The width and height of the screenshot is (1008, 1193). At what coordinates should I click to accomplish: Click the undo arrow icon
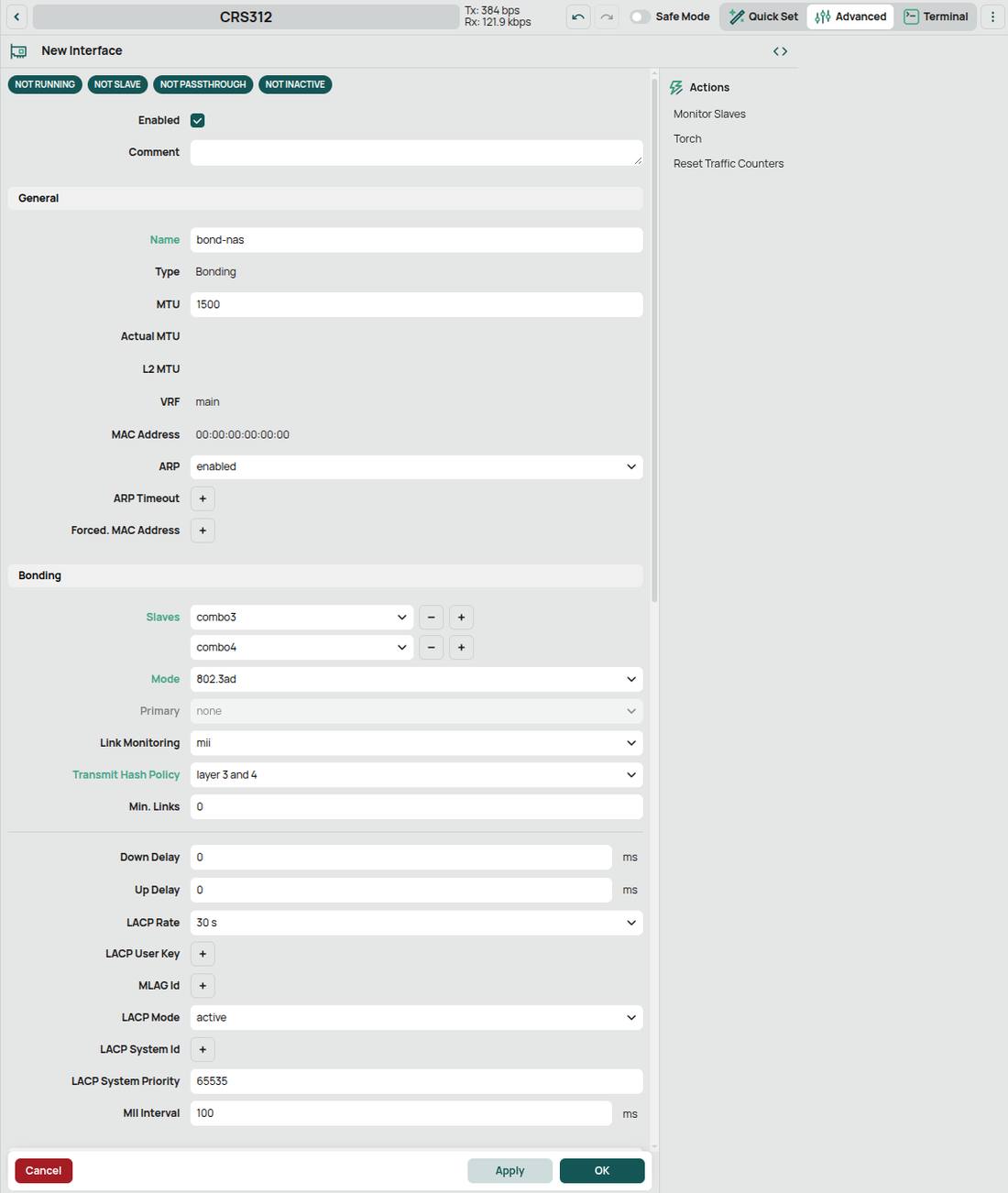point(578,16)
